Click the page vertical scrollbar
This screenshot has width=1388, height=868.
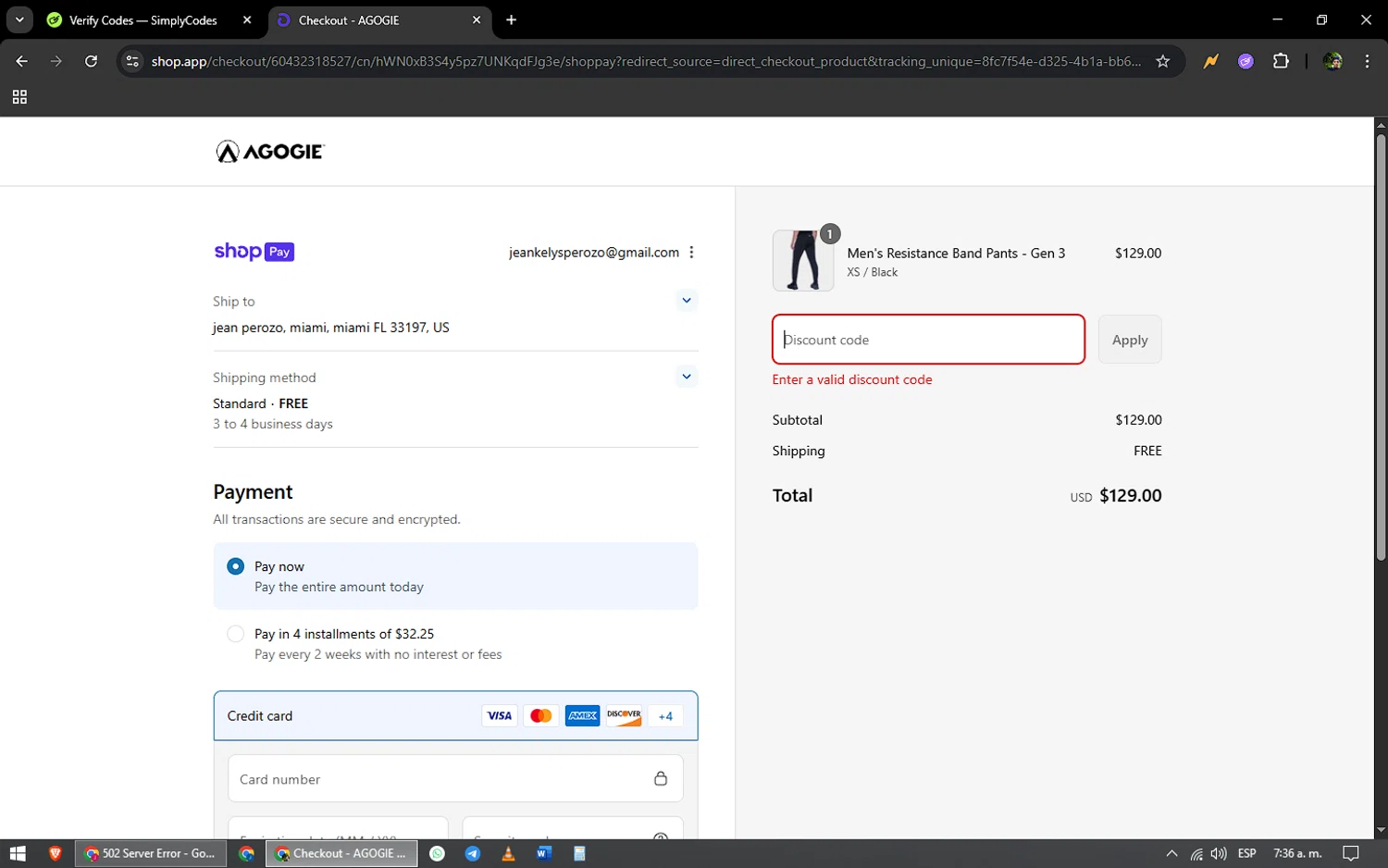click(x=1381, y=347)
